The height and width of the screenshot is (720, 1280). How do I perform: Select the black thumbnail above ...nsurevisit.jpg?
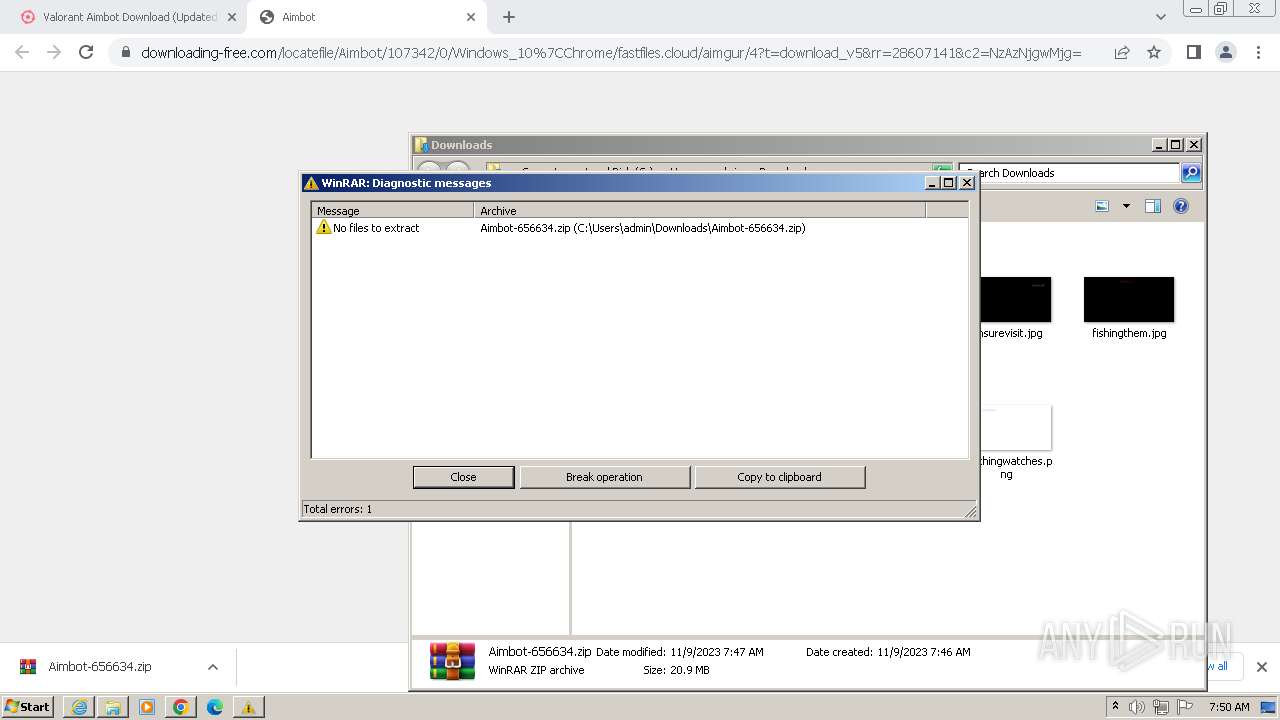pyautogui.click(x=1015, y=299)
